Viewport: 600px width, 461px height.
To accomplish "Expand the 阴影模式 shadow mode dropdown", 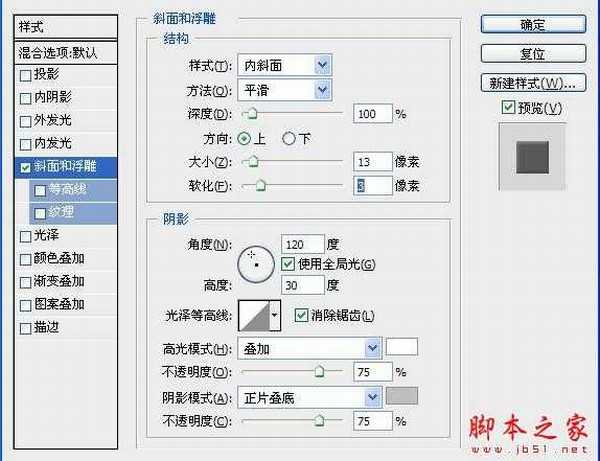I will 373,397.
